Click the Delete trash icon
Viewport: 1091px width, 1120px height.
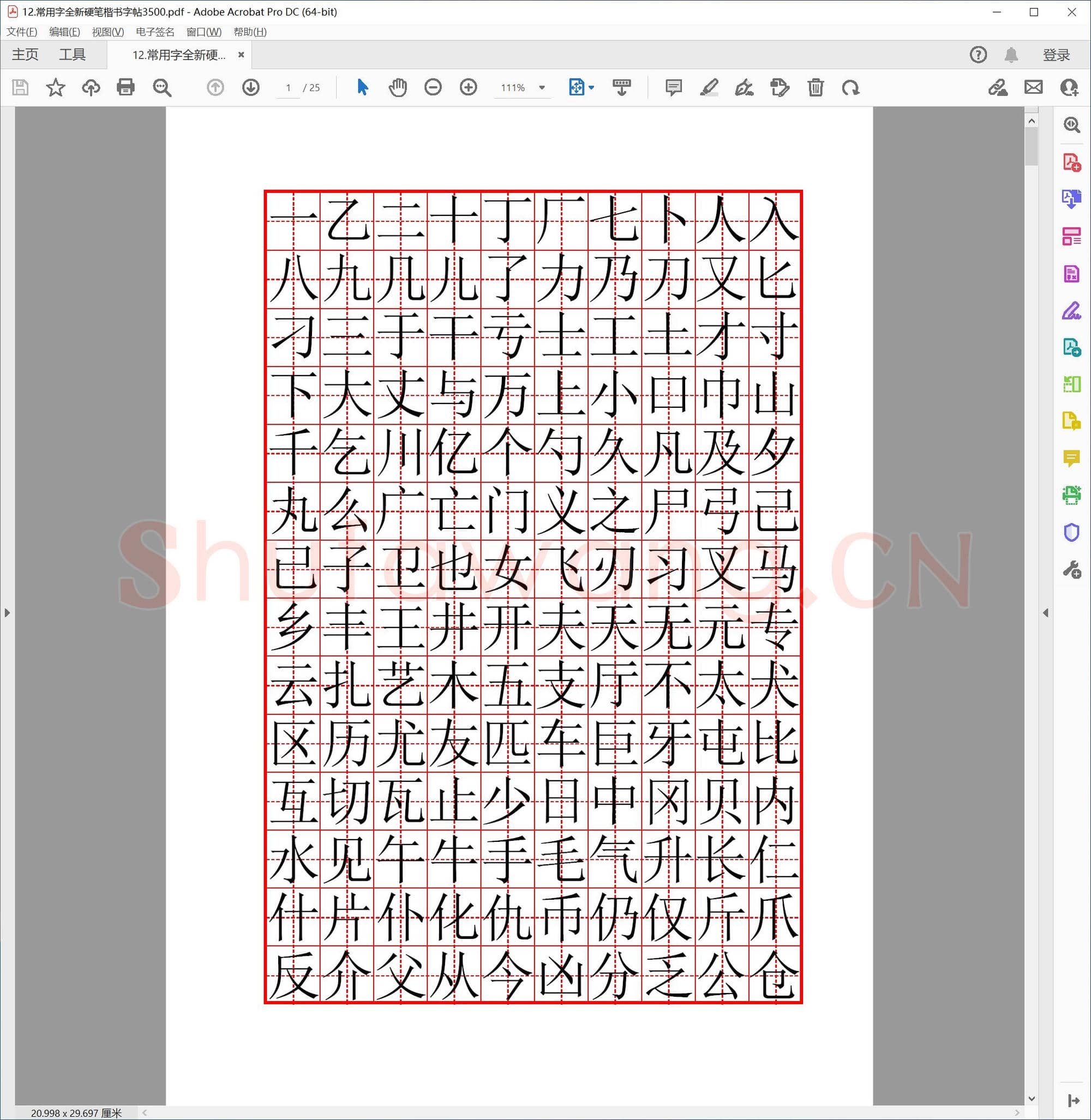pos(816,87)
